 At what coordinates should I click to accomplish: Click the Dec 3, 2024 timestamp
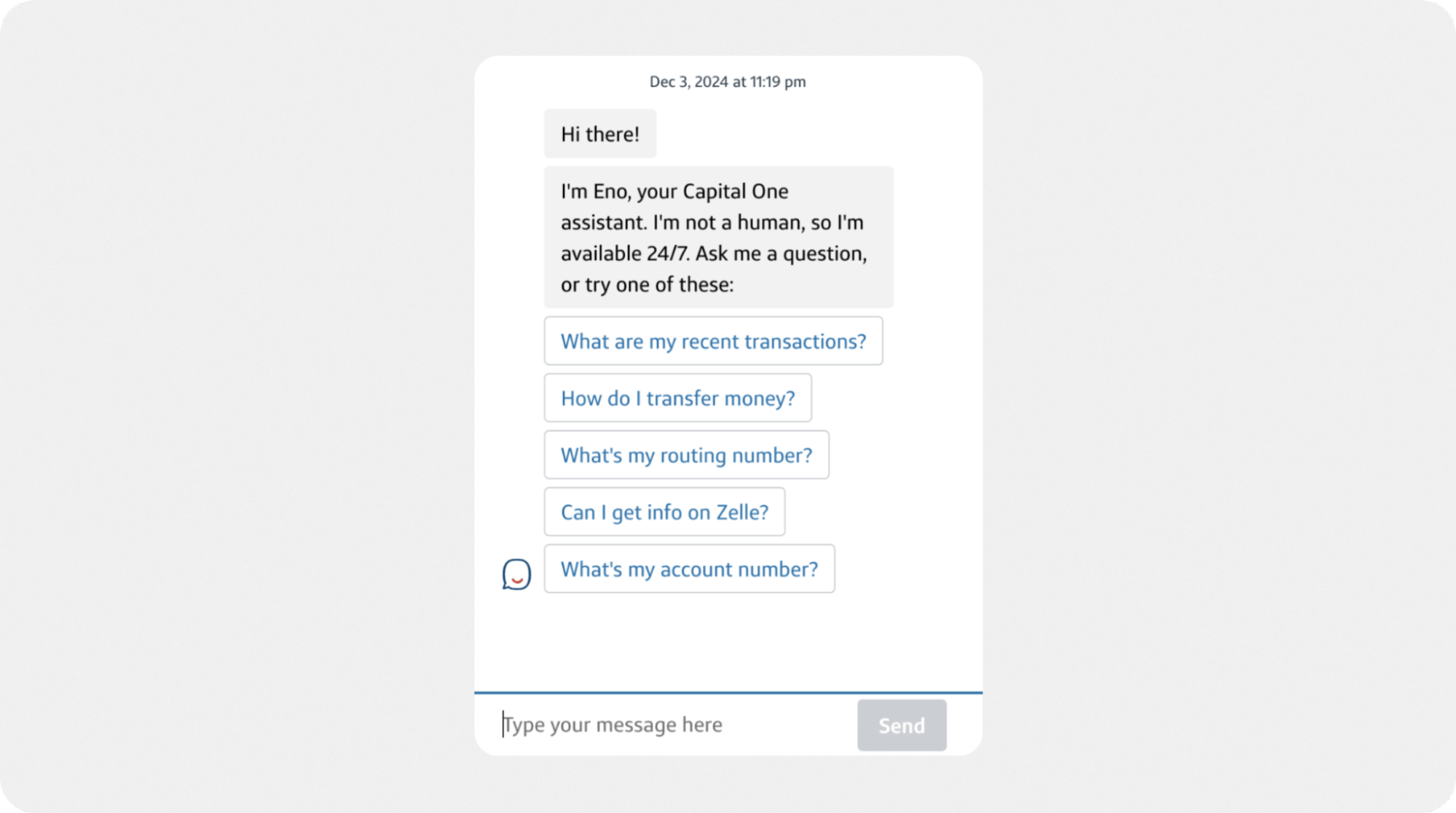[727, 81]
